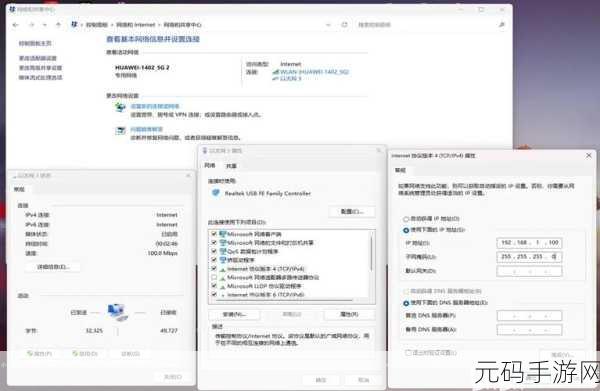Uncheck the Internet 协议版本 6 (TCP/IPv6) checkbox
Screen dimensions: 600x391
click(x=214, y=295)
